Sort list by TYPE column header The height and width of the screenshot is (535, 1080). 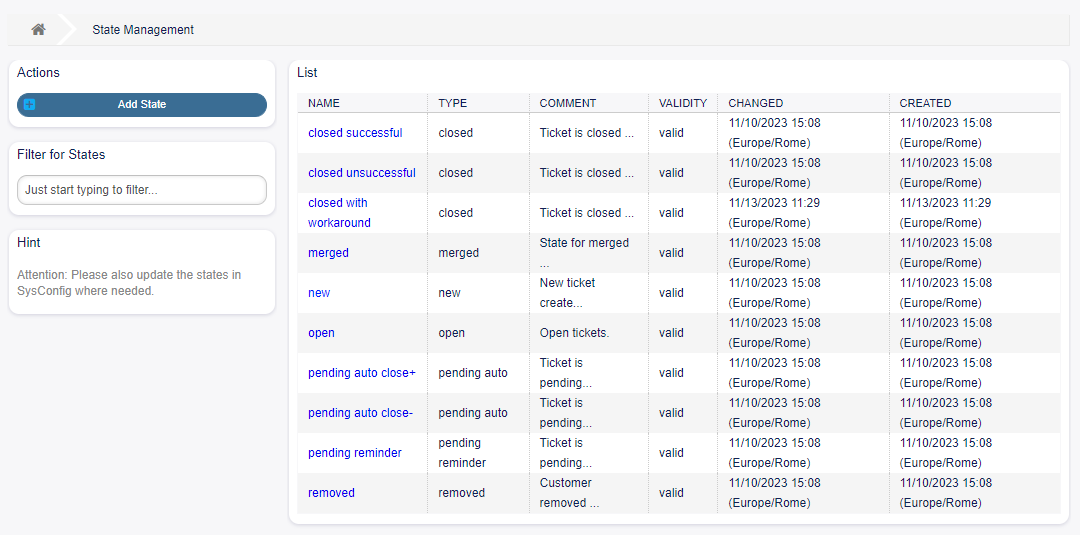[x=452, y=103]
